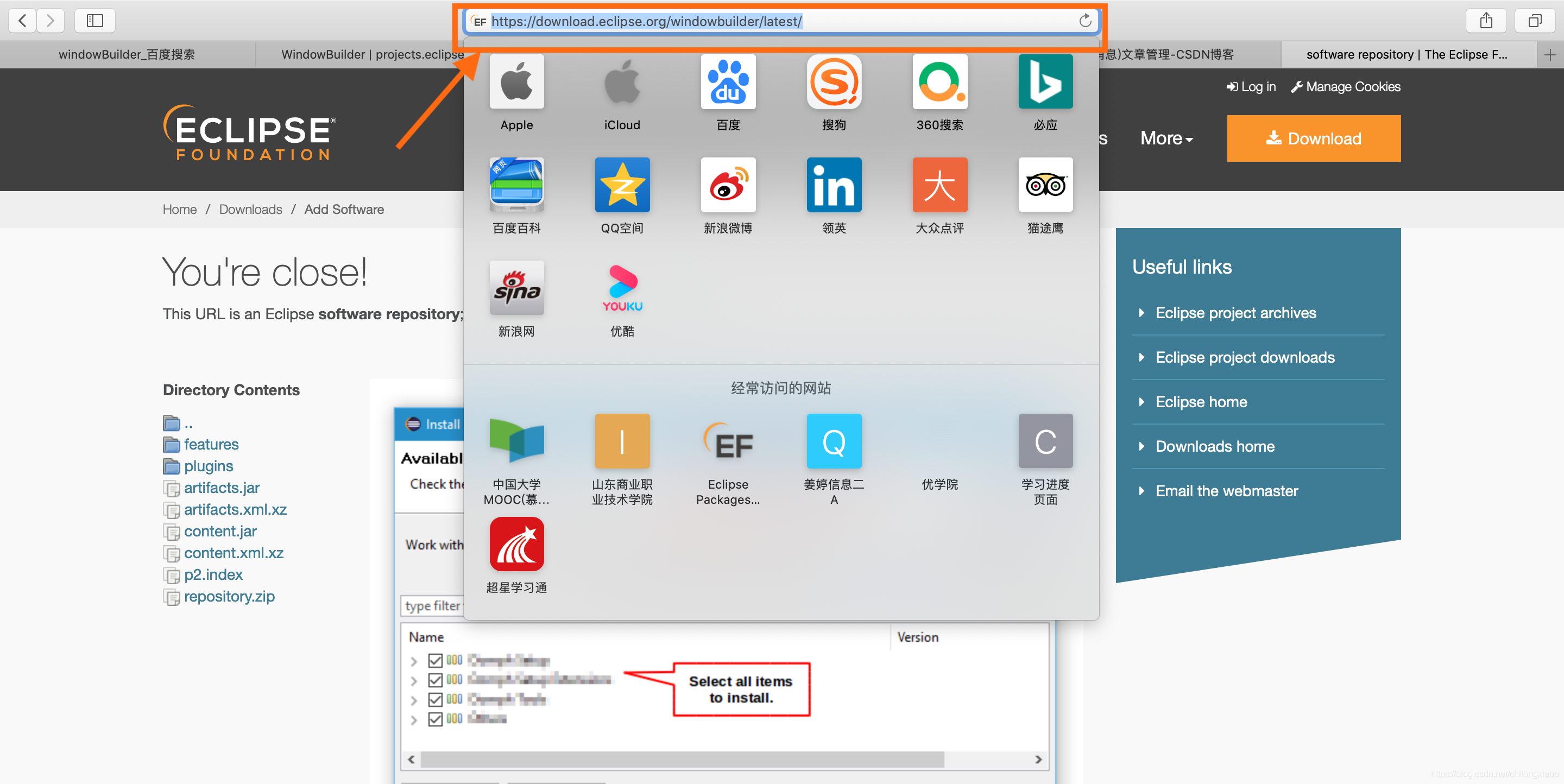Open the plugins directory
Image resolution: width=1564 pixels, height=784 pixels.
[x=208, y=466]
